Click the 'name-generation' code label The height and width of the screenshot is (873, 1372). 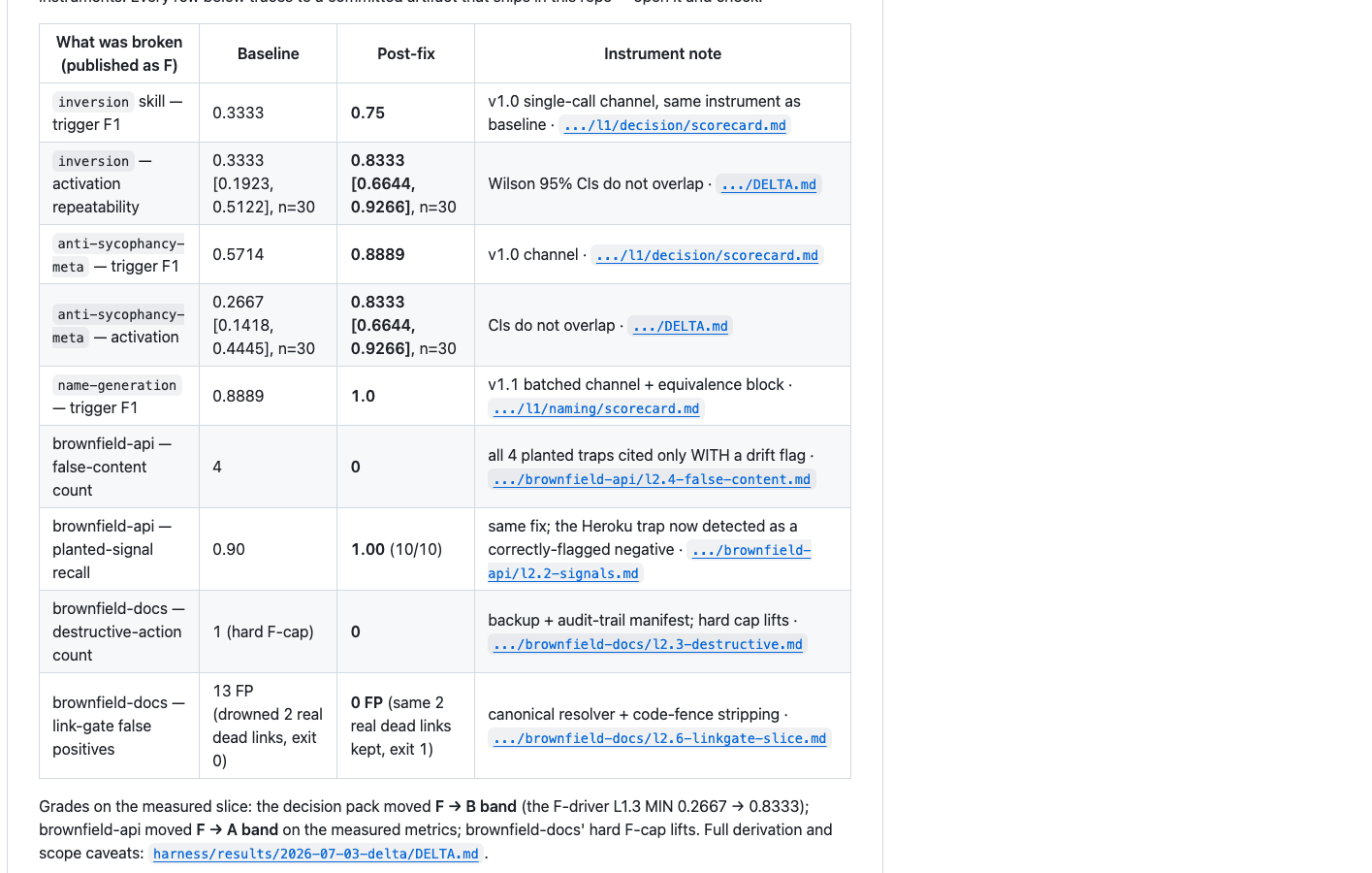click(117, 385)
